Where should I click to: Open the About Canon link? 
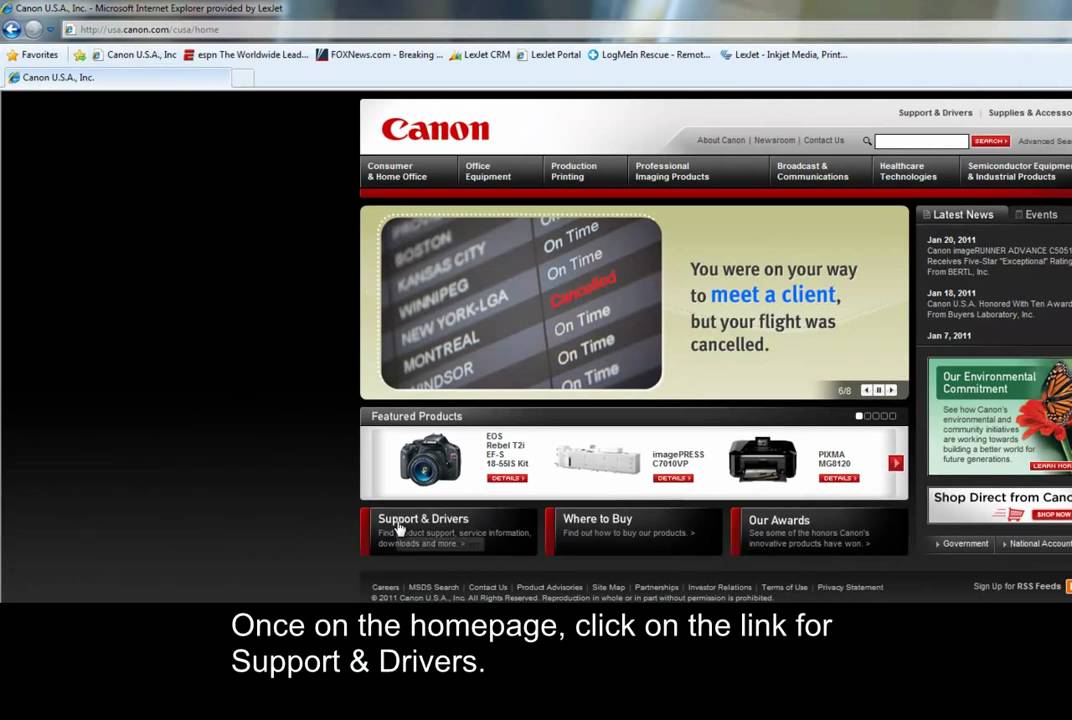(721, 140)
